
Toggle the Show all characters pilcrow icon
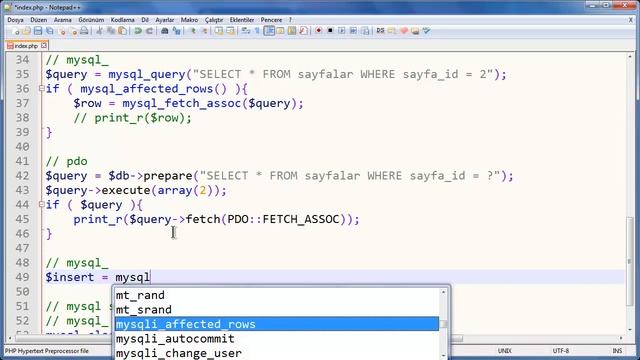[x=257, y=31]
